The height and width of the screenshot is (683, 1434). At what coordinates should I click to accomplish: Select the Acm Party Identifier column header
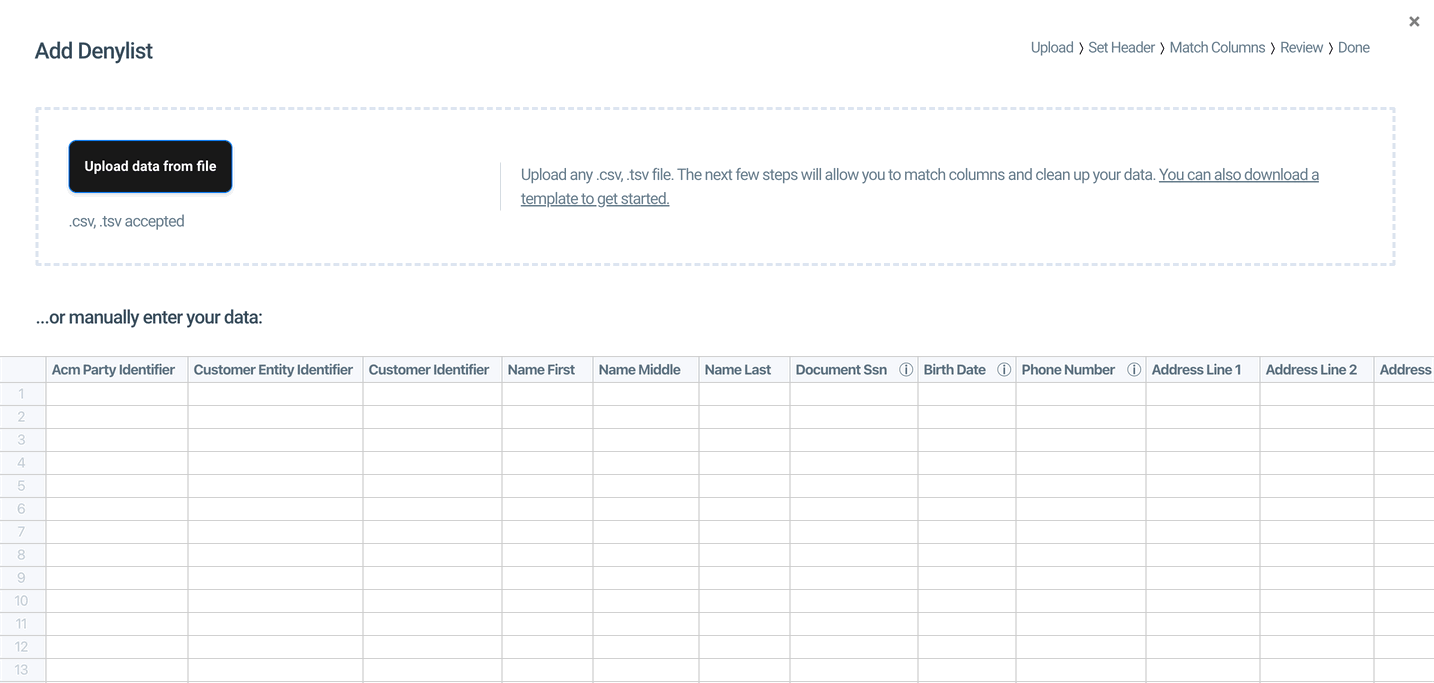point(117,370)
